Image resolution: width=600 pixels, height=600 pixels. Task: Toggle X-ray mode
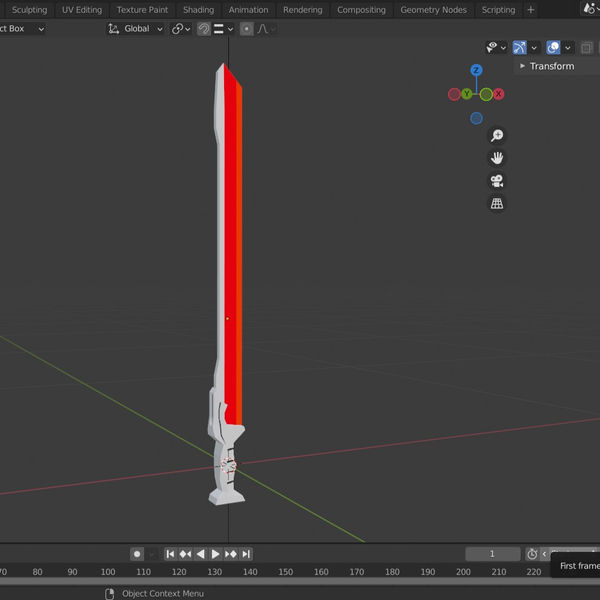[586, 48]
